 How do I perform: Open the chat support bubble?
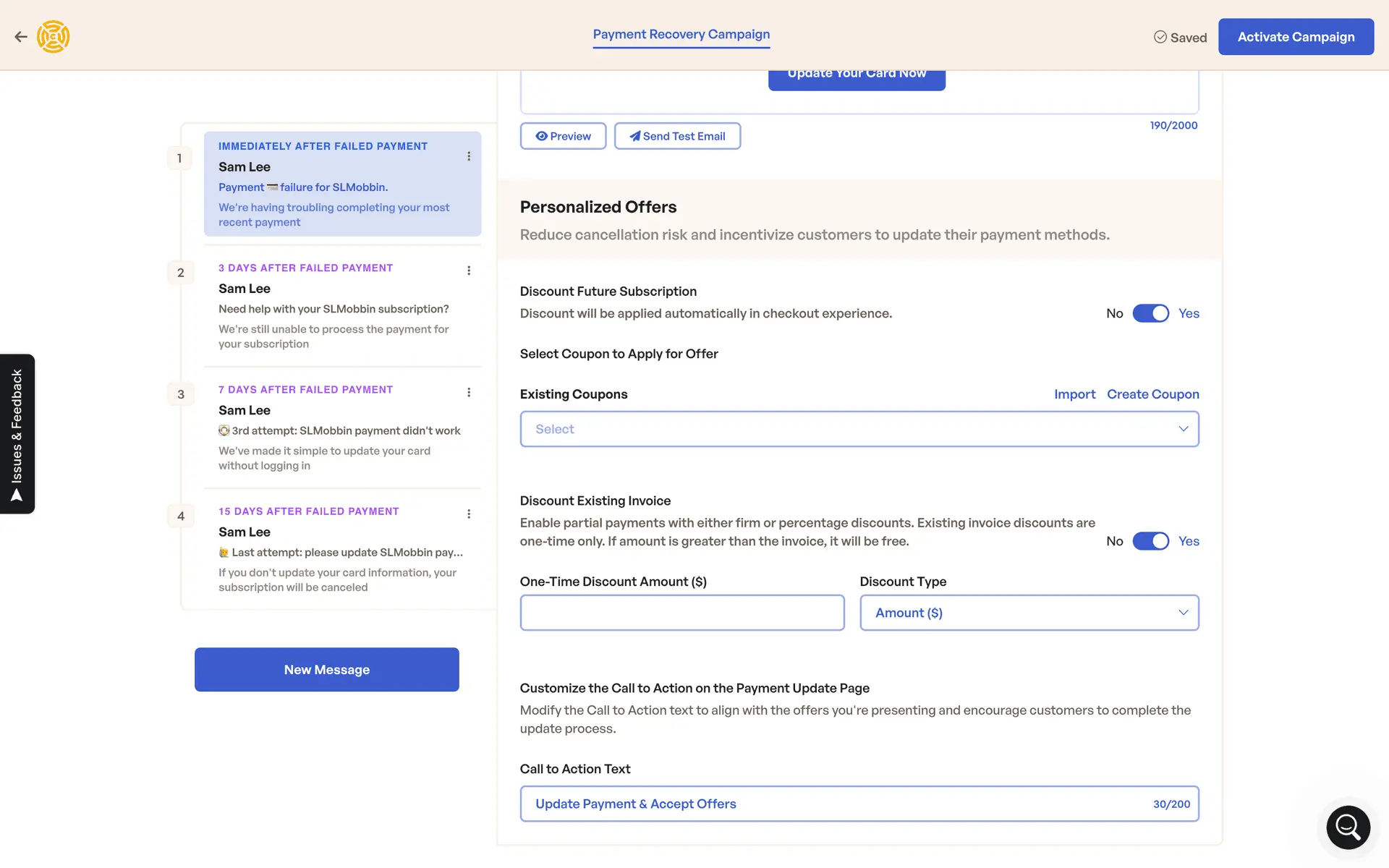(1348, 827)
